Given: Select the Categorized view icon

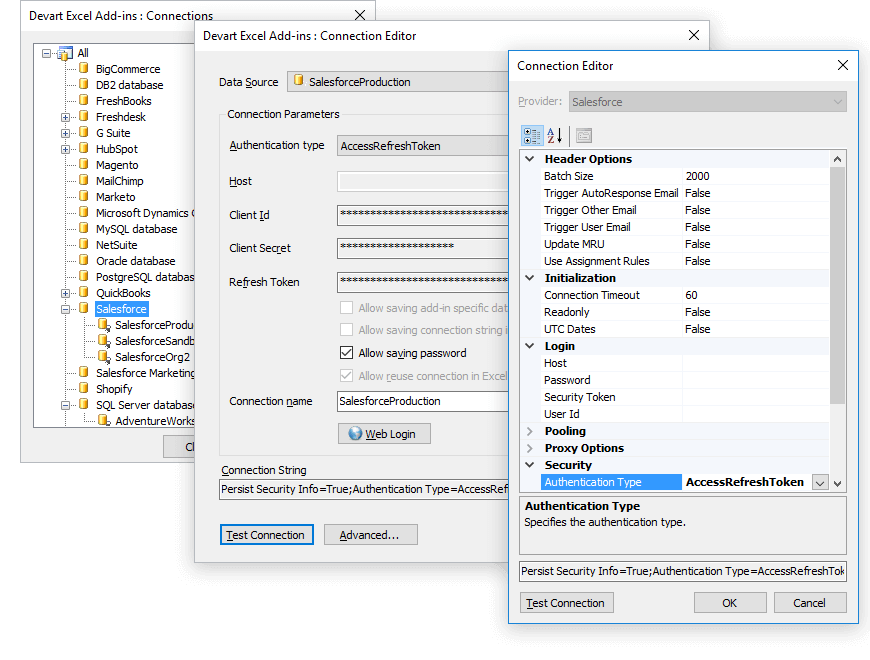Looking at the screenshot, I should point(533,134).
